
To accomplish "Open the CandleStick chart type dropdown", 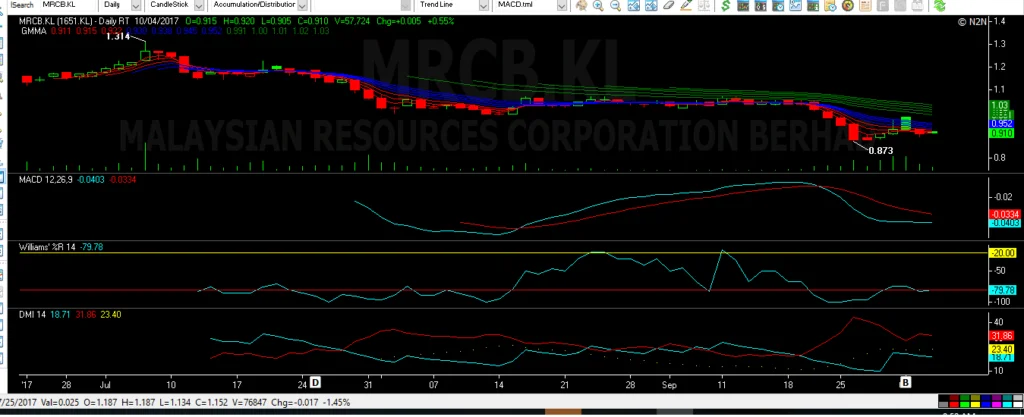I will tap(200, 5).
